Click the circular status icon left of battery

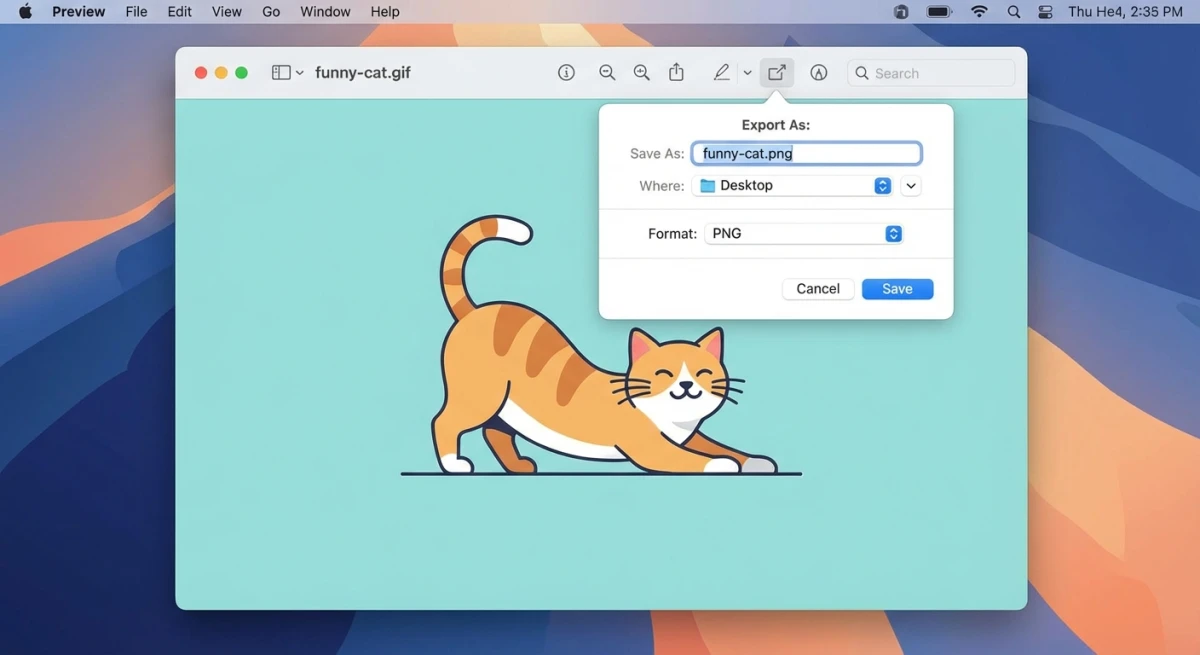pos(901,12)
